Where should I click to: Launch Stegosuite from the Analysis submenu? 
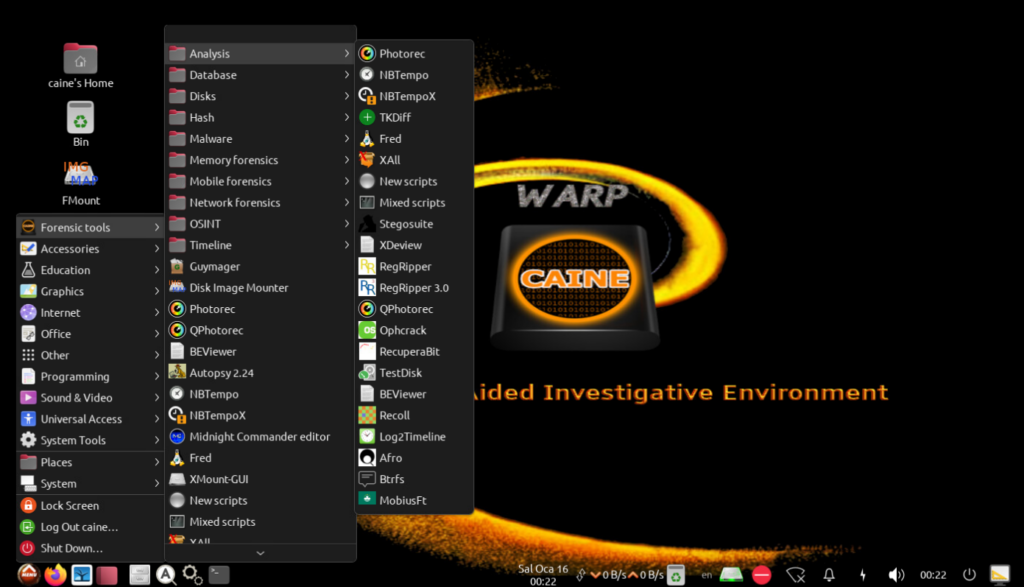(x=414, y=224)
